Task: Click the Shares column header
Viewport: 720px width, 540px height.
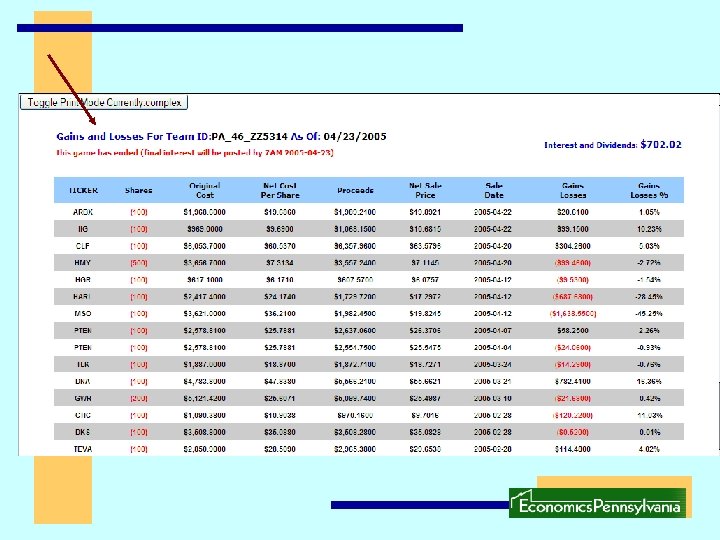Action: pos(138,190)
